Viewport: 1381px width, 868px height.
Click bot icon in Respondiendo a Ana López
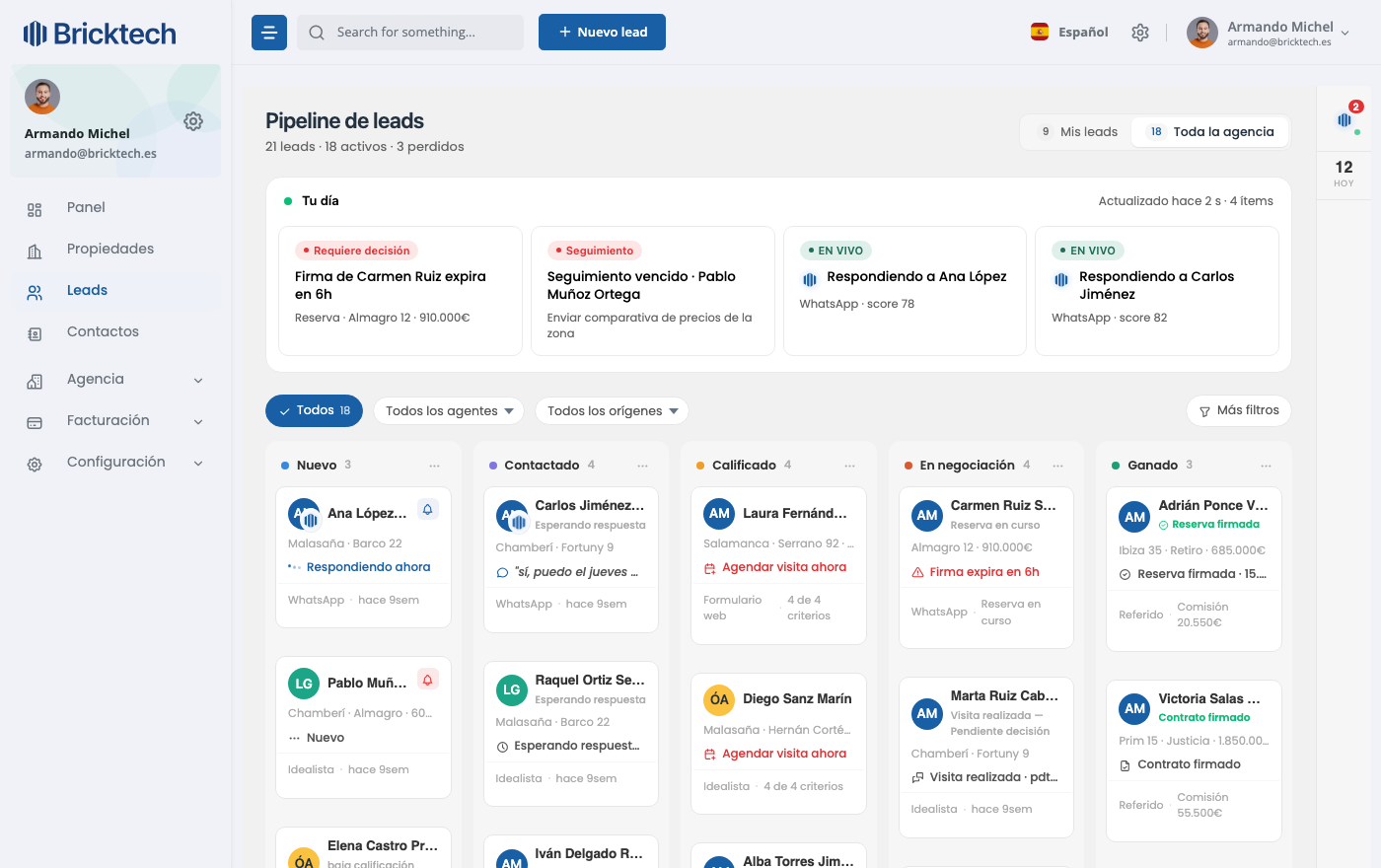810,279
